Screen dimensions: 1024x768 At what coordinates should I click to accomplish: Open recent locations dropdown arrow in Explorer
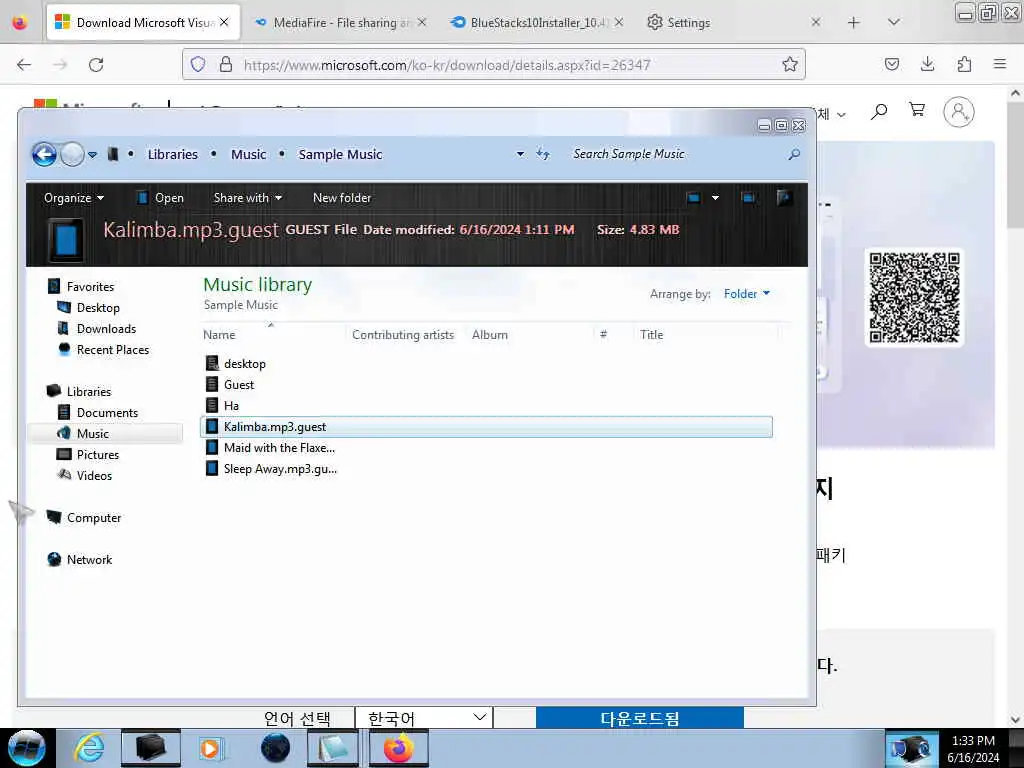point(93,155)
